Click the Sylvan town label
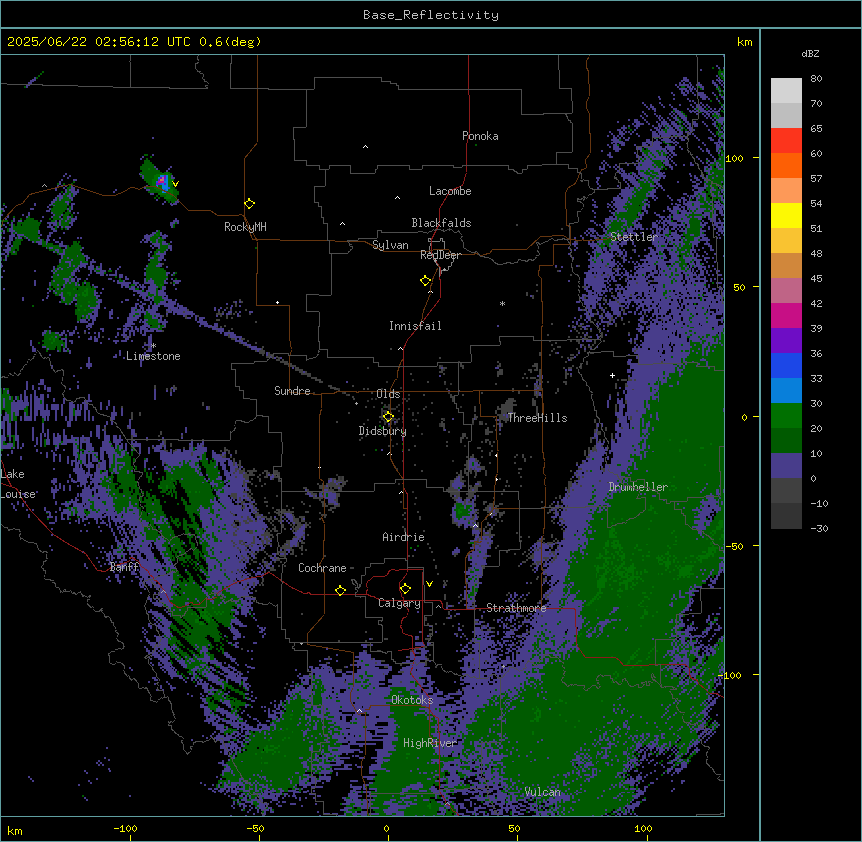The image size is (862, 842). 390,245
